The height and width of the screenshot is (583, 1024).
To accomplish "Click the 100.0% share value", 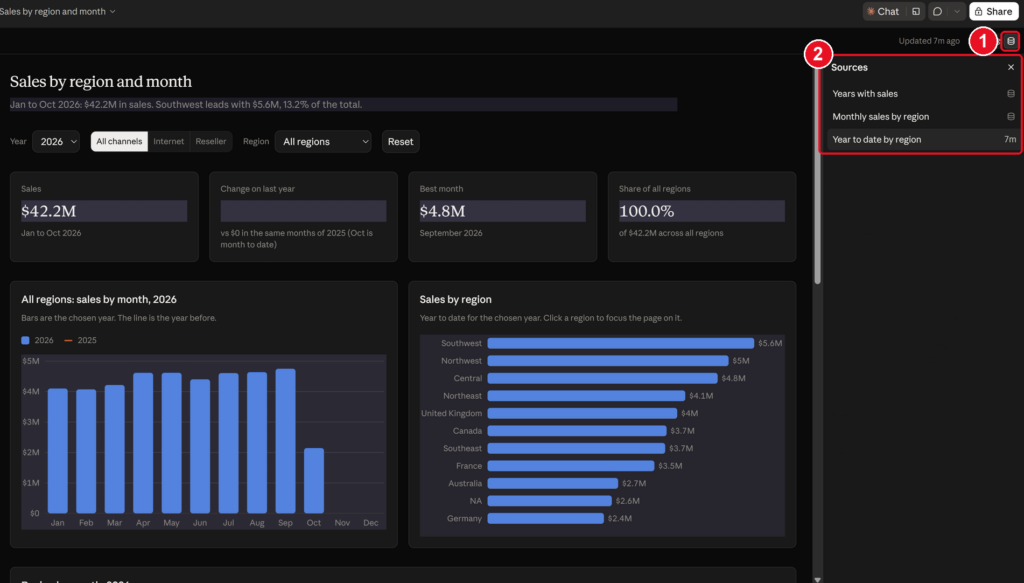I will [x=647, y=211].
